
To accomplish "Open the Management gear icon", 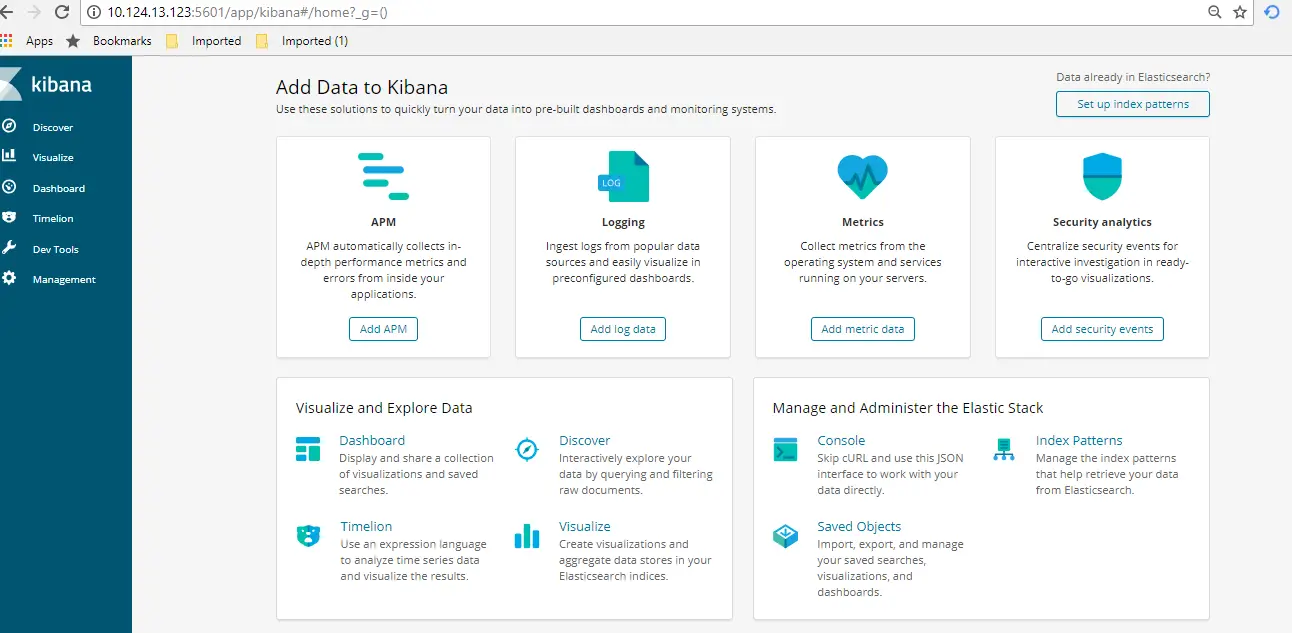I will pyautogui.click(x=9, y=278).
